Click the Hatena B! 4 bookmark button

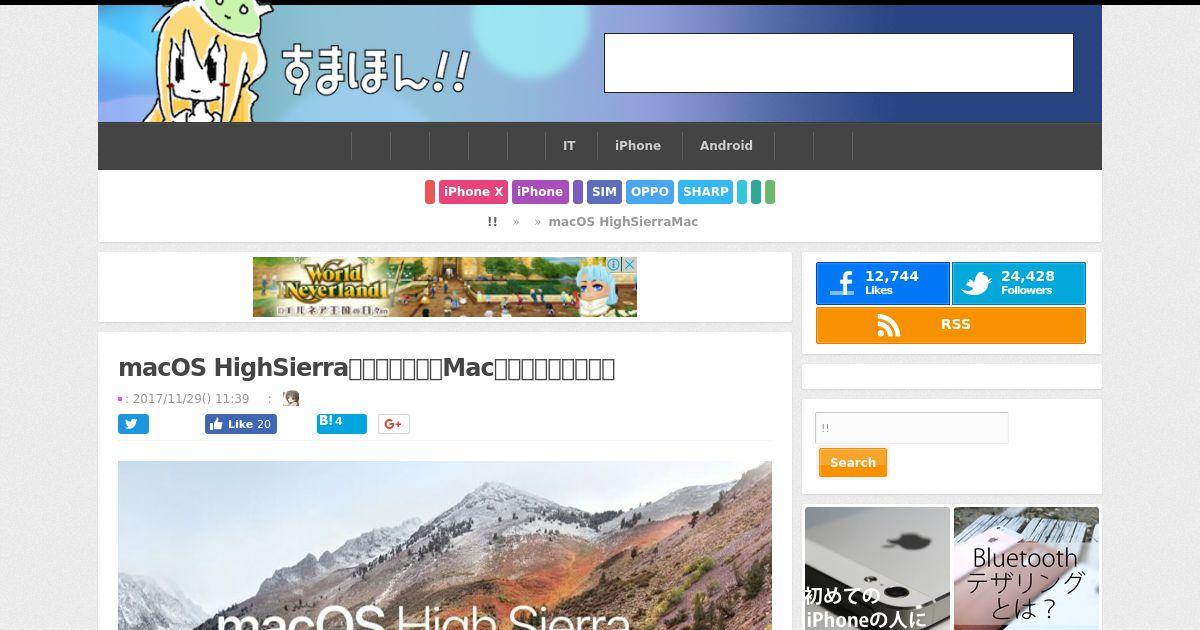click(x=342, y=423)
